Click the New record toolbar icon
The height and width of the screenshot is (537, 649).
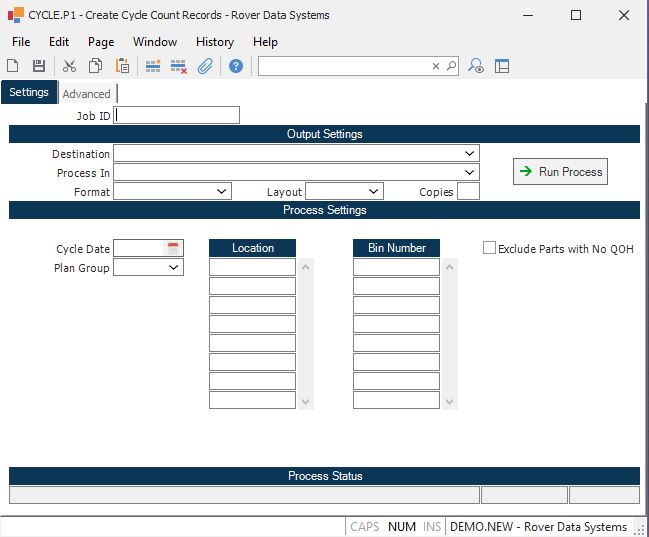[x=13, y=66]
